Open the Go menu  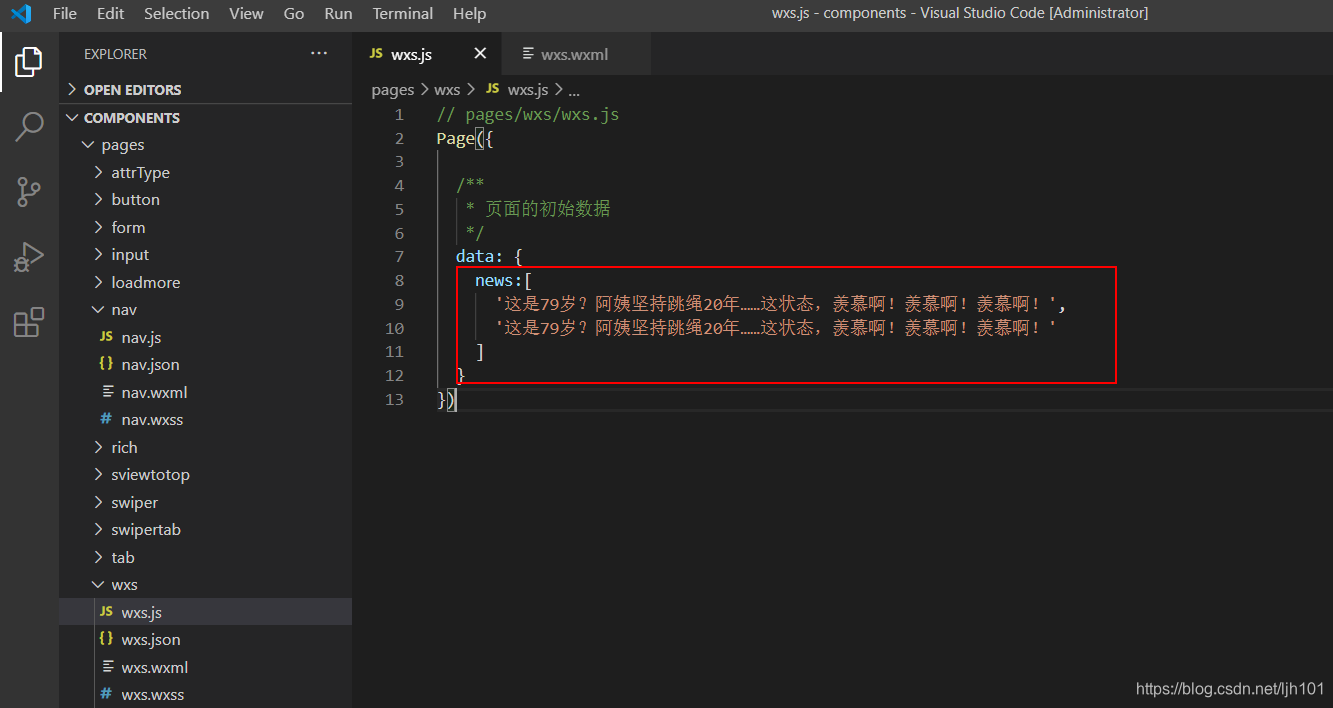(x=294, y=14)
